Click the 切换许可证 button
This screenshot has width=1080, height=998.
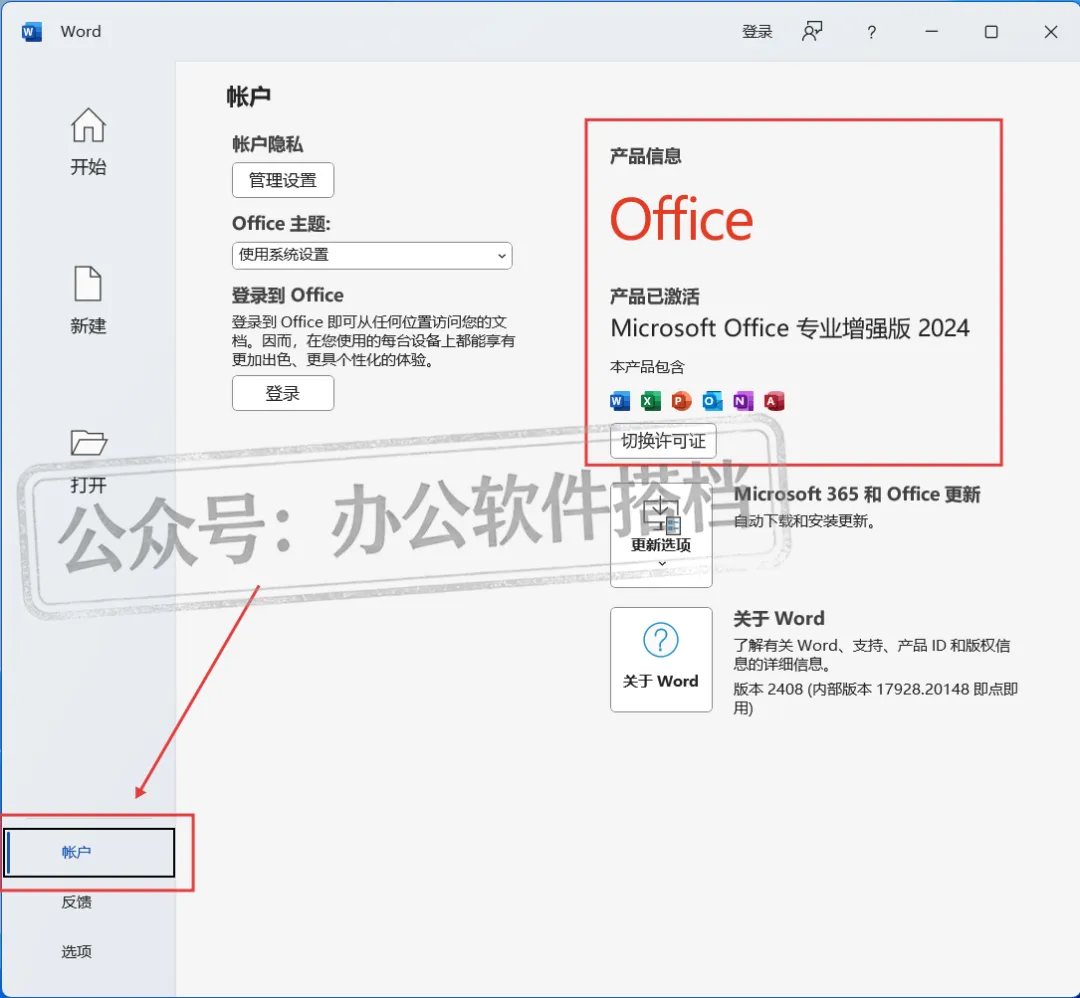(663, 441)
